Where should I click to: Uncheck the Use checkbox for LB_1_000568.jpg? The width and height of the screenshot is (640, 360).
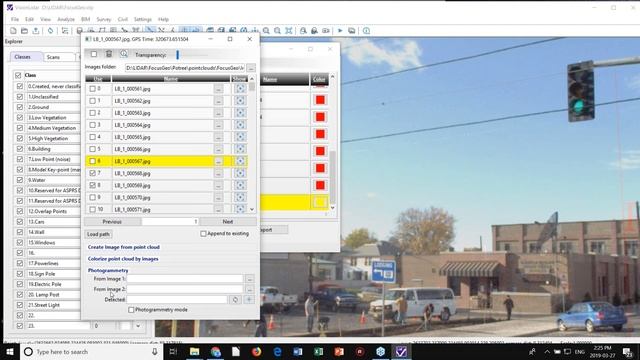point(93,173)
